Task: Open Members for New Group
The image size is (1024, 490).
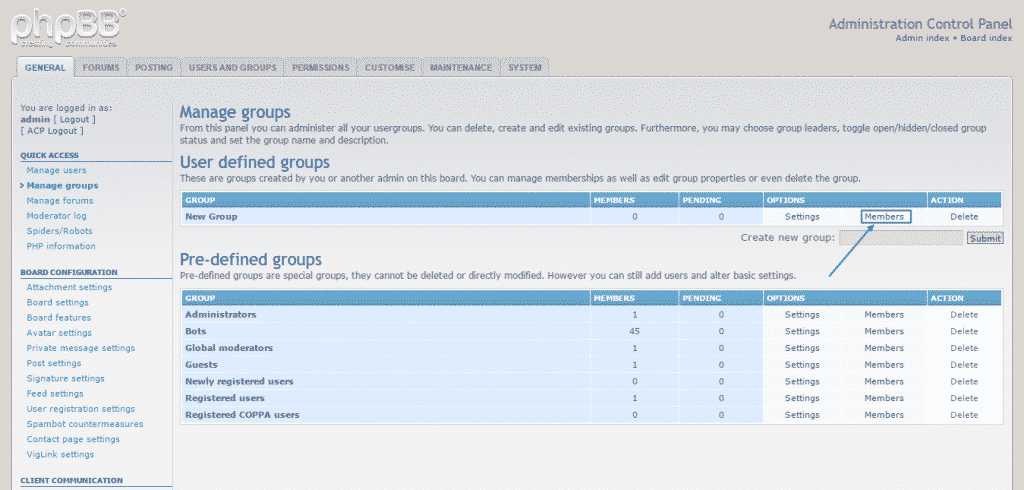Action: coord(884,217)
